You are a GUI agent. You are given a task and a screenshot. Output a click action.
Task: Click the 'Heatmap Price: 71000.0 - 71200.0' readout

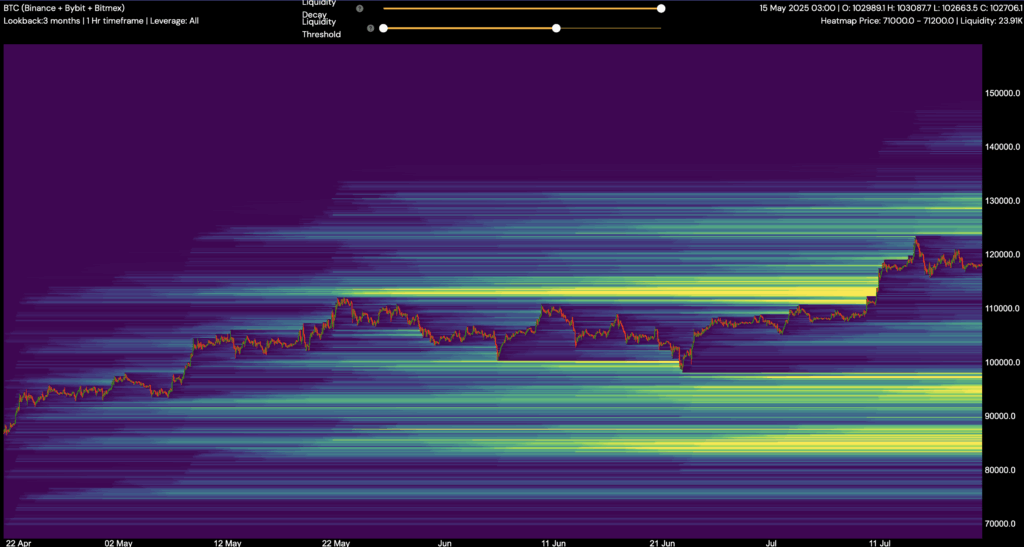tap(919, 21)
